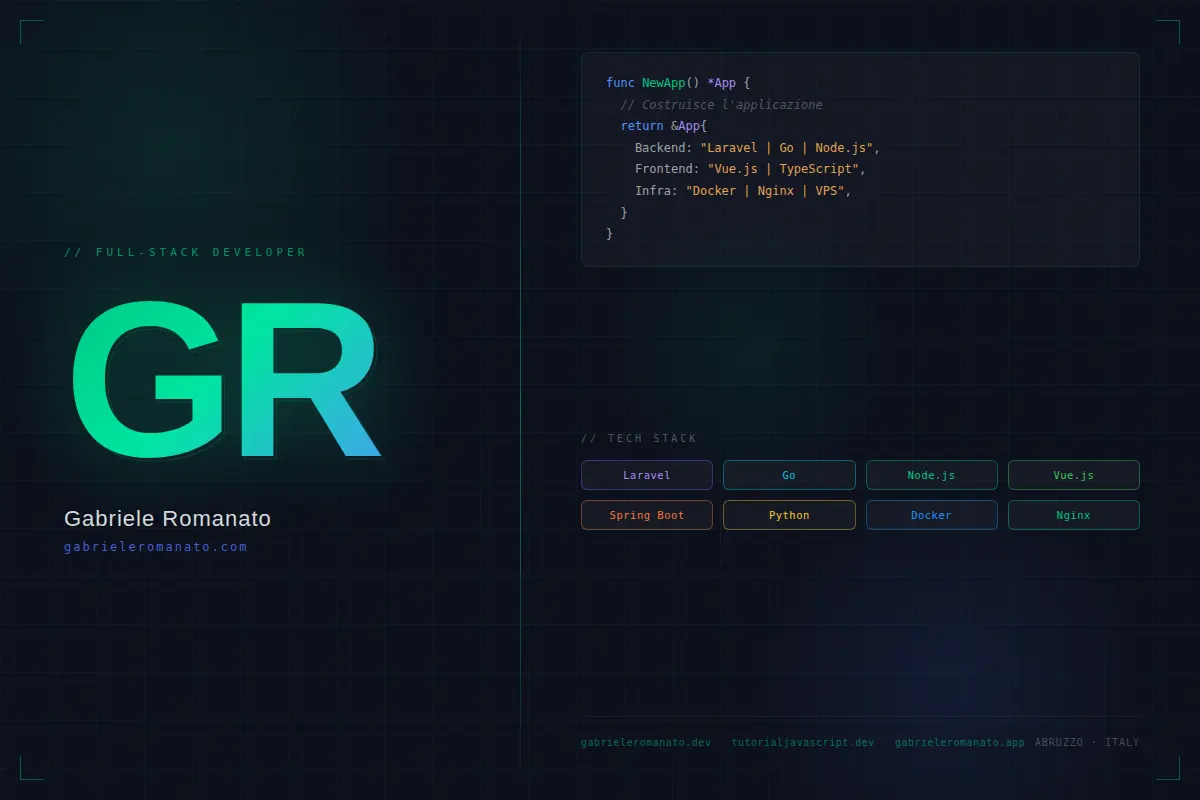Screen dimensions: 1200x800
Task: Open gabrieleromanato.app footer link
Action: coord(959,742)
